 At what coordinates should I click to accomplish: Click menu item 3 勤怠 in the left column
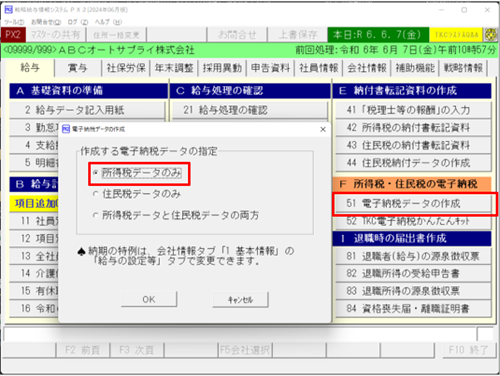(x=34, y=127)
